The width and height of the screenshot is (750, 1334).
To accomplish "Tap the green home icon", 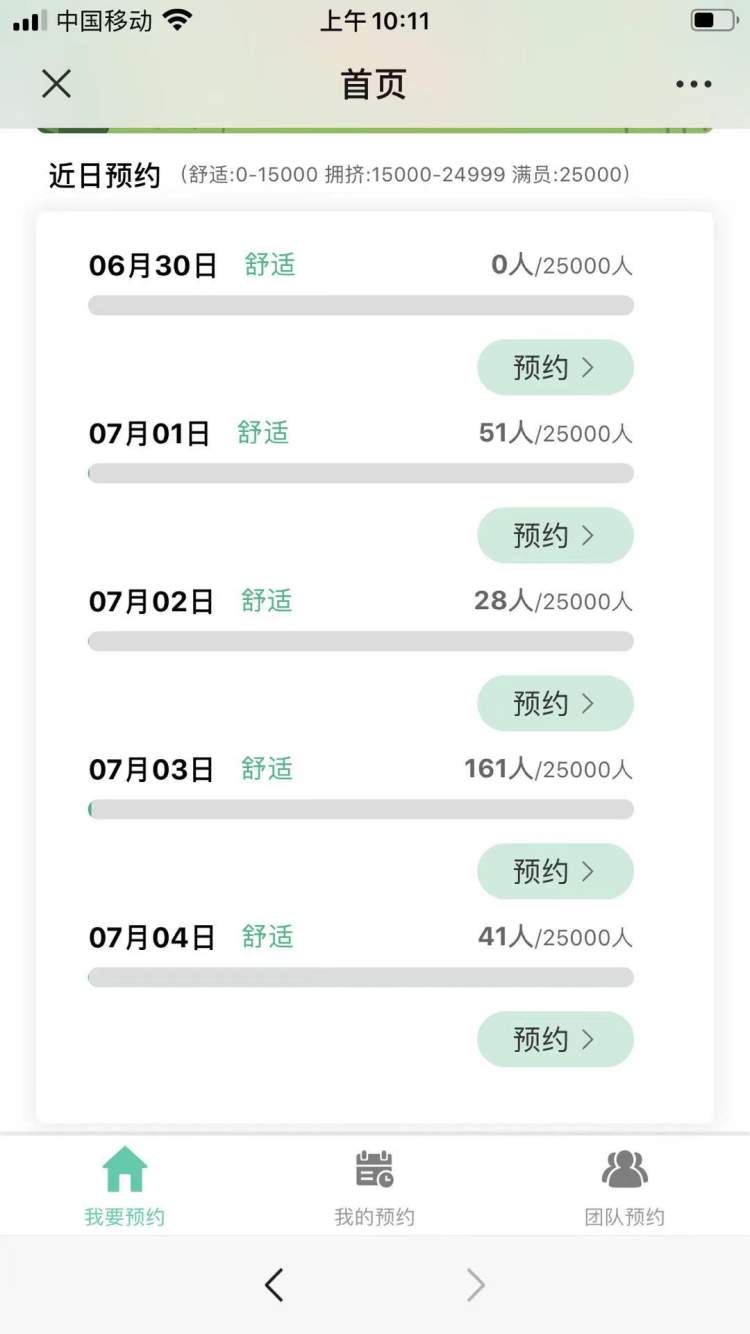I will (x=125, y=1169).
